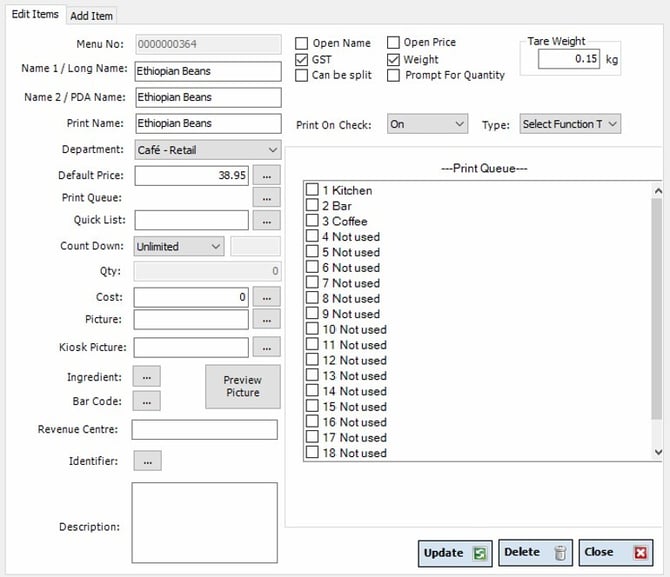Click the Name 1 / Long Name field
This screenshot has height=577, width=670.
pos(208,71)
